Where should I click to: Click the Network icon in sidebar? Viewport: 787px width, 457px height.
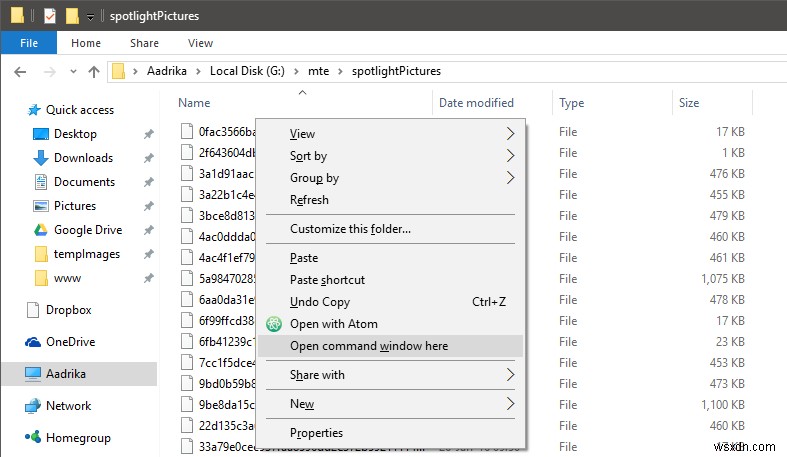point(32,406)
